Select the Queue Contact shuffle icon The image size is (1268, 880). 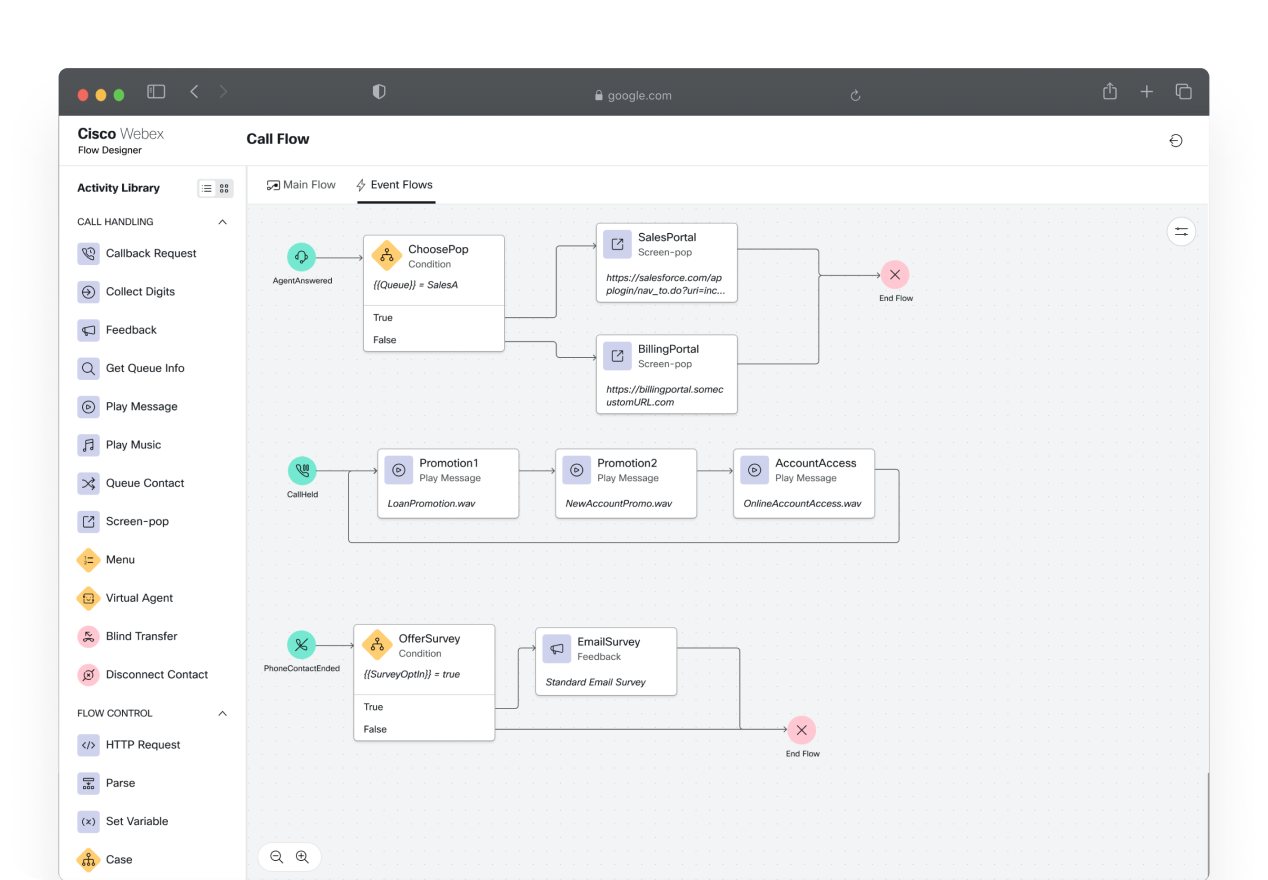[x=88, y=483]
